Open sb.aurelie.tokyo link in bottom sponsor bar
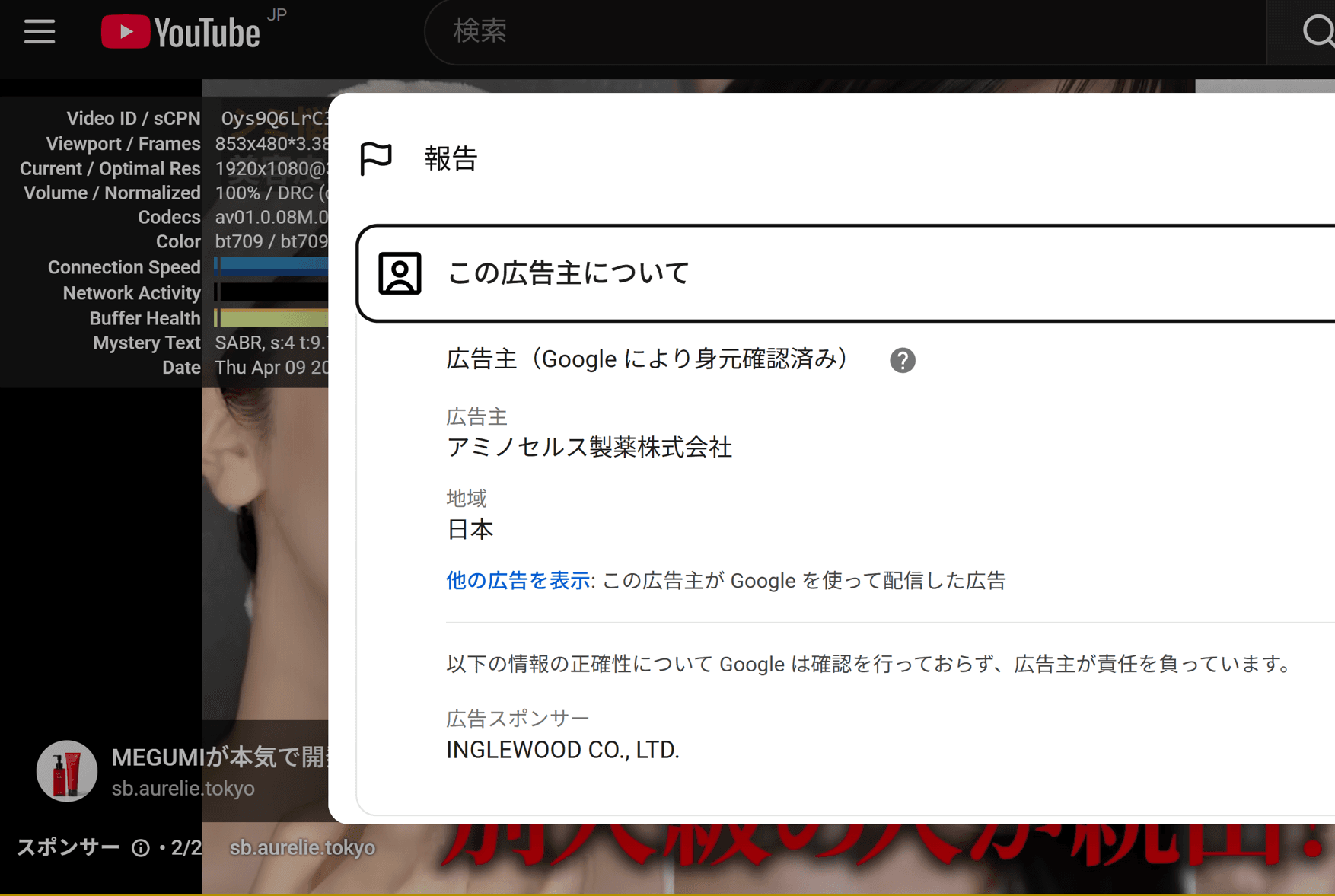1335x896 pixels. [302, 847]
